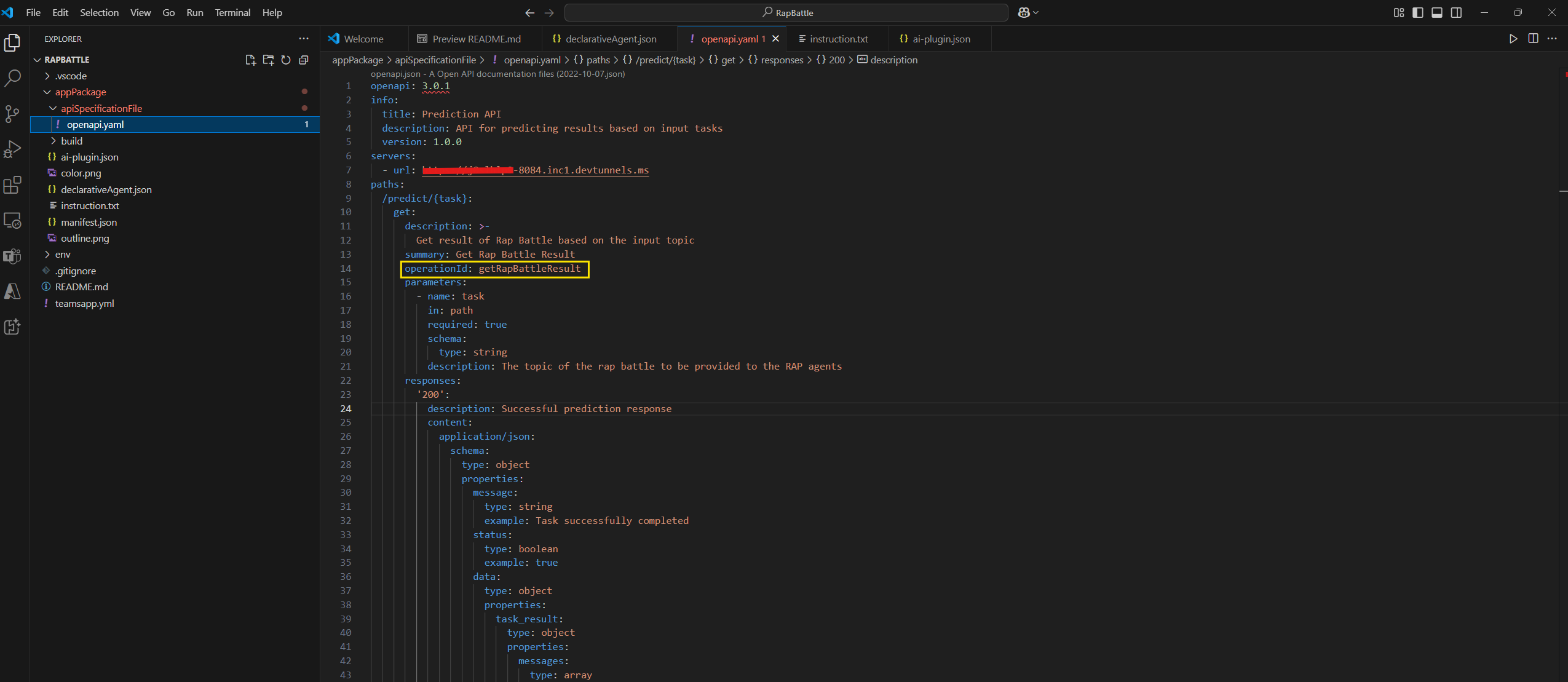Open Explorer views and more actions menu
The height and width of the screenshot is (682, 1568).
pyautogui.click(x=304, y=38)
